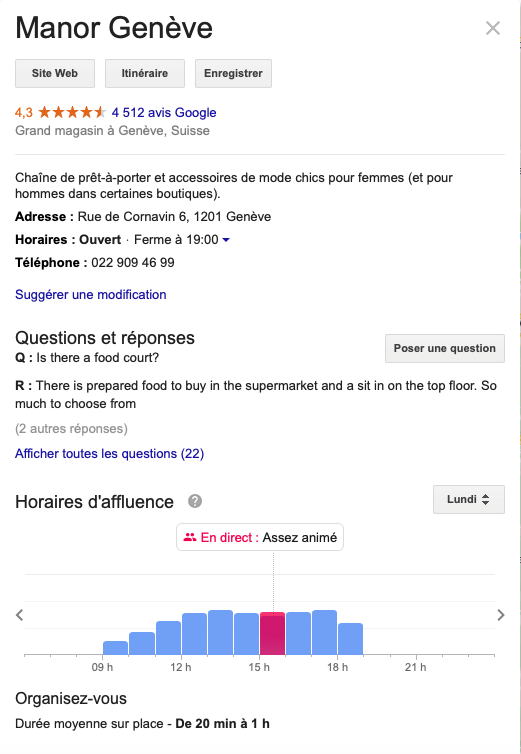521x754 pixels.
Task: Close the Manor Genève info panel
Action: point(493,28)
